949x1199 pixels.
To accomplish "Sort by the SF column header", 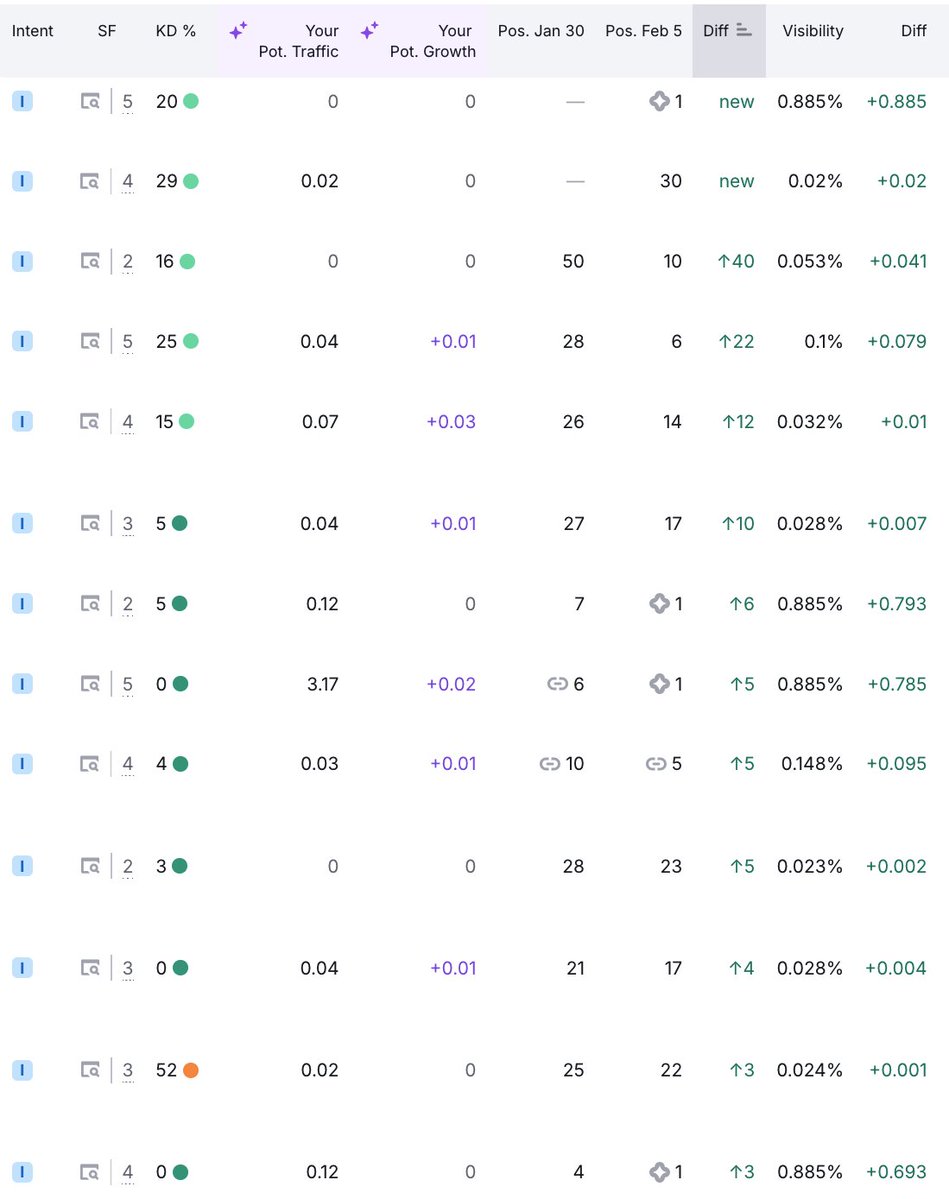I will [x=107, y=31].
